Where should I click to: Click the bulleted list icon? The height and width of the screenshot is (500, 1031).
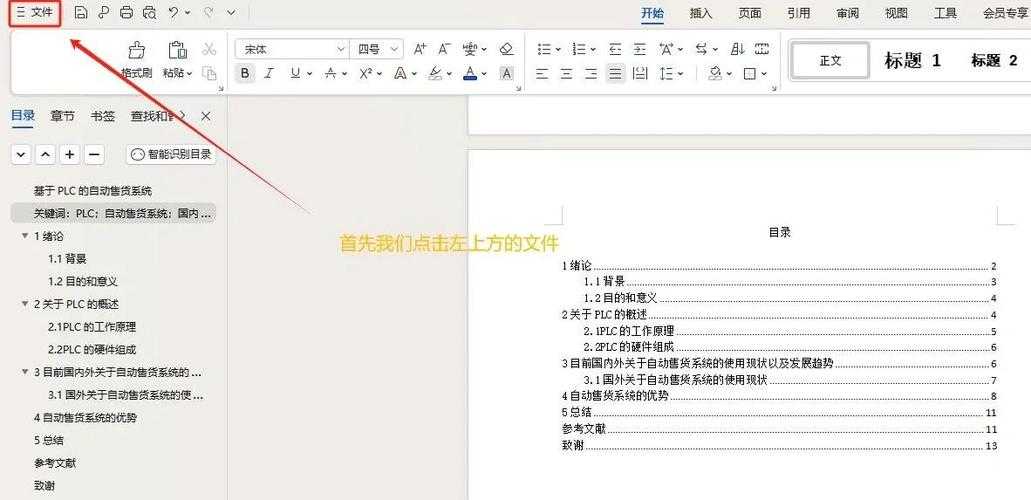544,49
